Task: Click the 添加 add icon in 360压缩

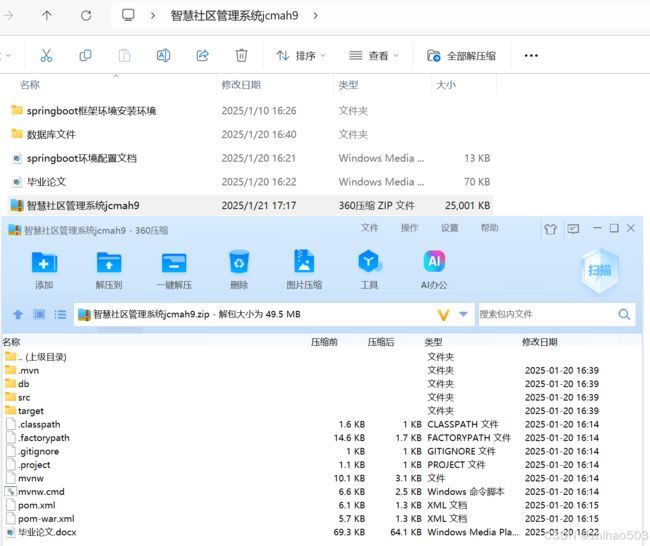Action: pos(44,269)
